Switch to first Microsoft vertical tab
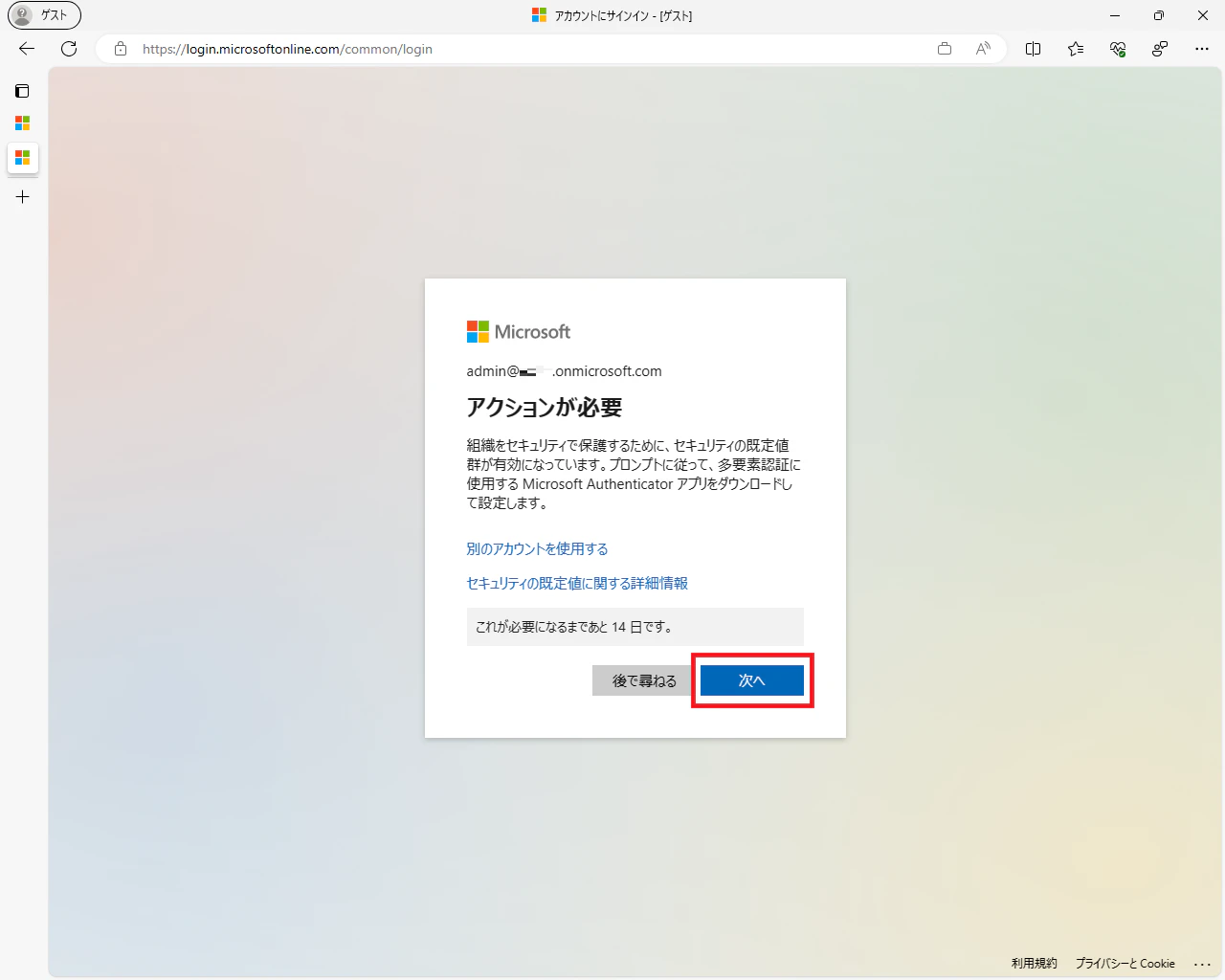Viewport: 1225px width, 980px height. click(x=22, y=123)
